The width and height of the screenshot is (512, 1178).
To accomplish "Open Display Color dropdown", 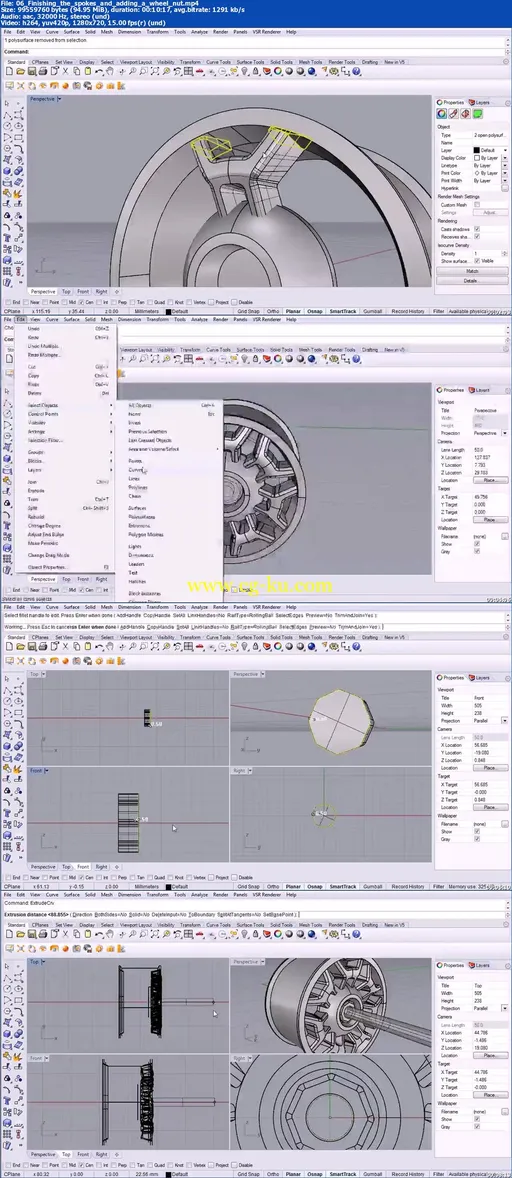I will click(x=504, y=158).
